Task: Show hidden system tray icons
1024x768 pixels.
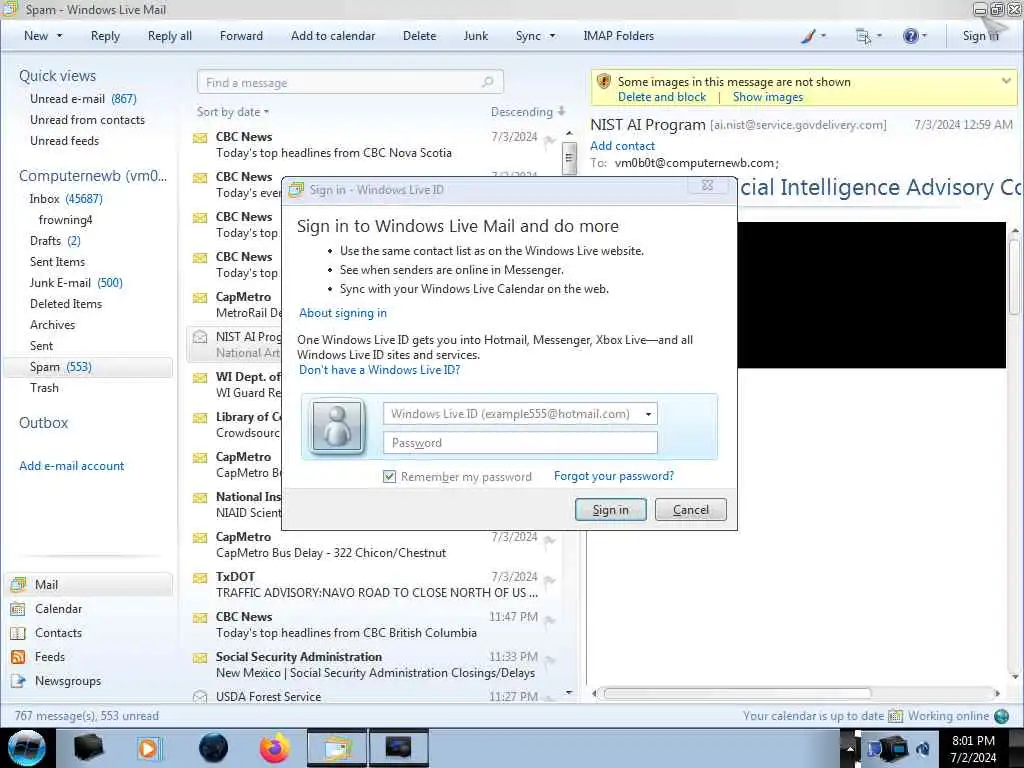Action: (850, 748)
